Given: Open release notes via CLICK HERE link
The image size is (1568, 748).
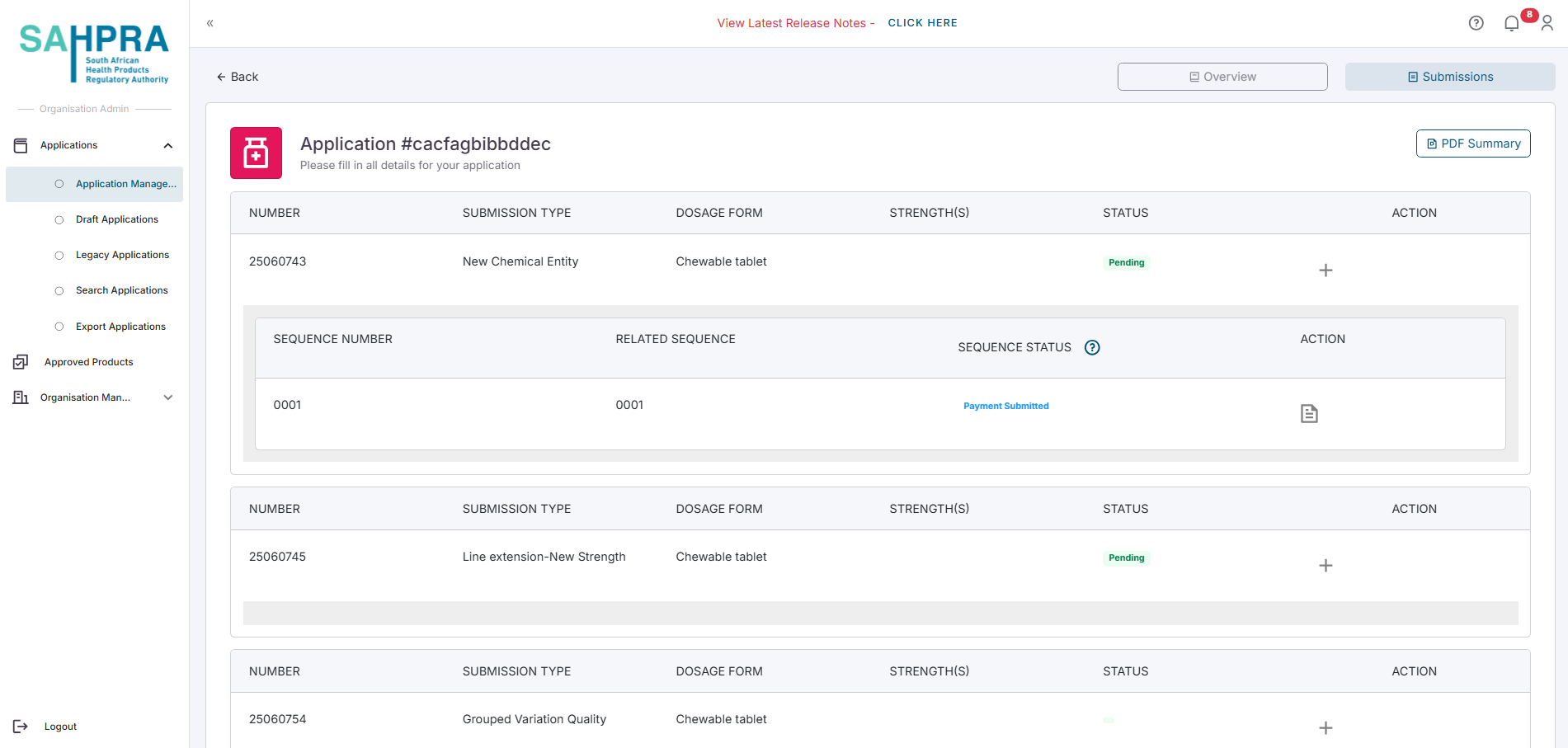Looking at the screenshot, I should tap(922, 23).
